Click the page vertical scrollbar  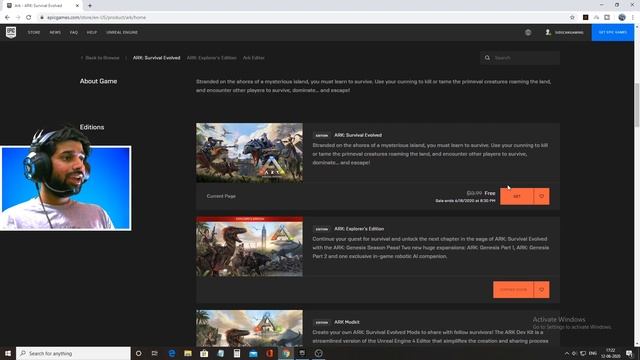coord(637,104)
